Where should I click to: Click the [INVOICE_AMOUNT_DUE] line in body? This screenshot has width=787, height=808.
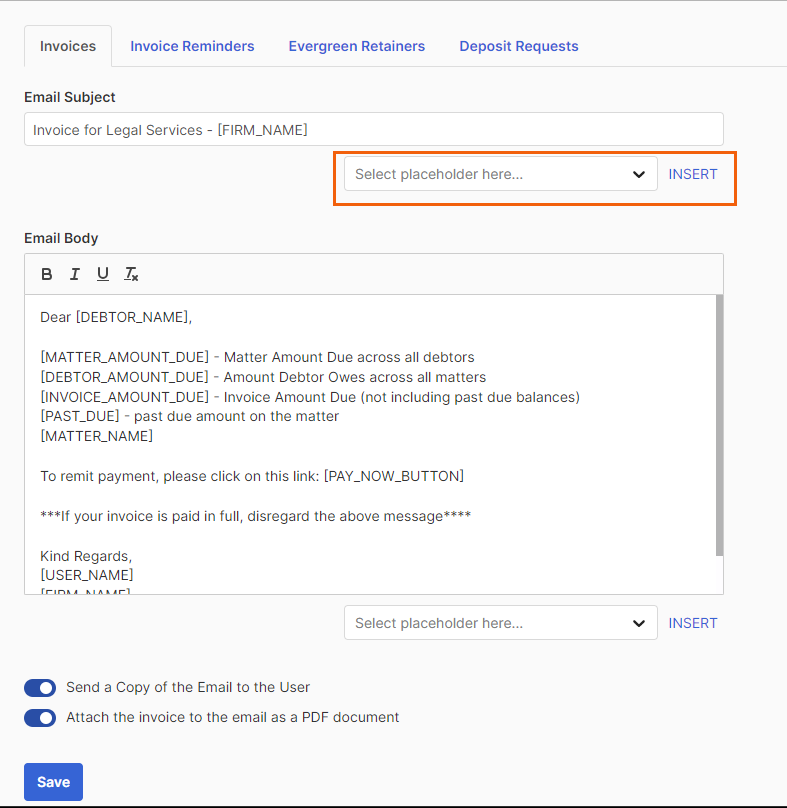[x=310, y=397]
